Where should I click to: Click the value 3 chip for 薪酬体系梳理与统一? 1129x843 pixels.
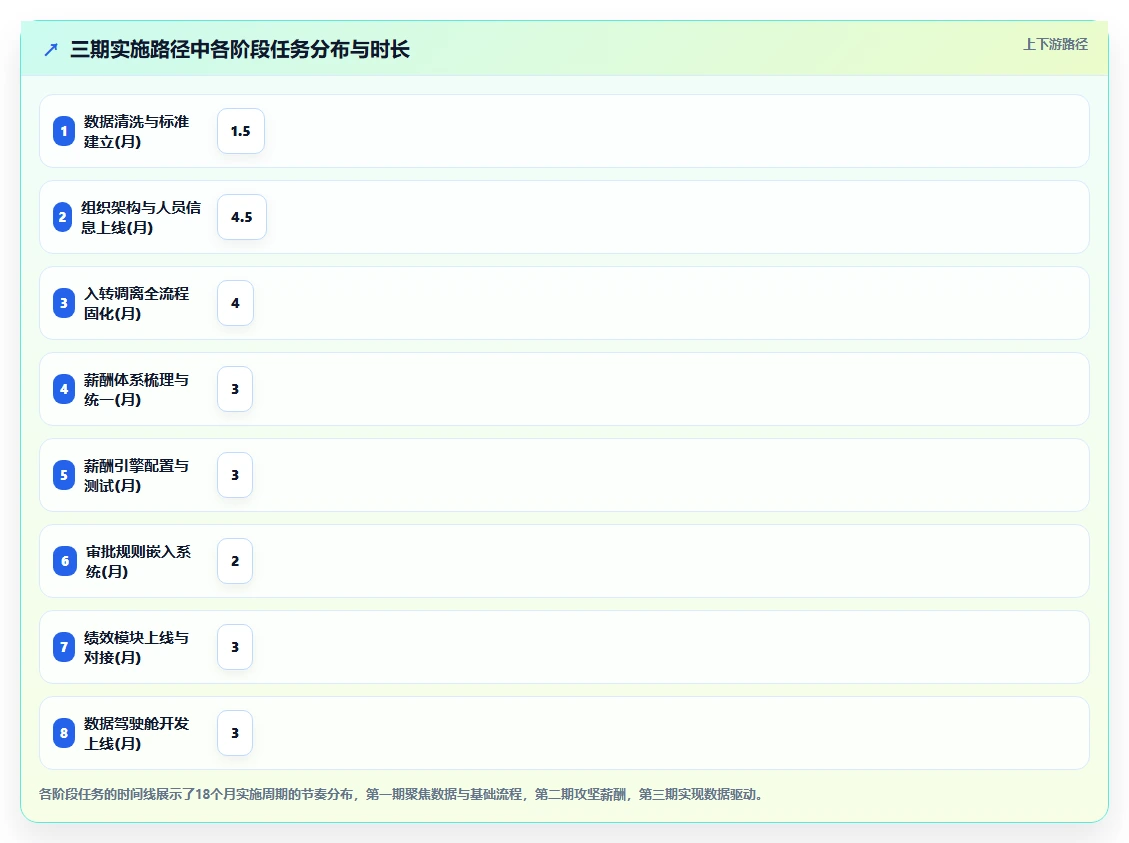235,389
